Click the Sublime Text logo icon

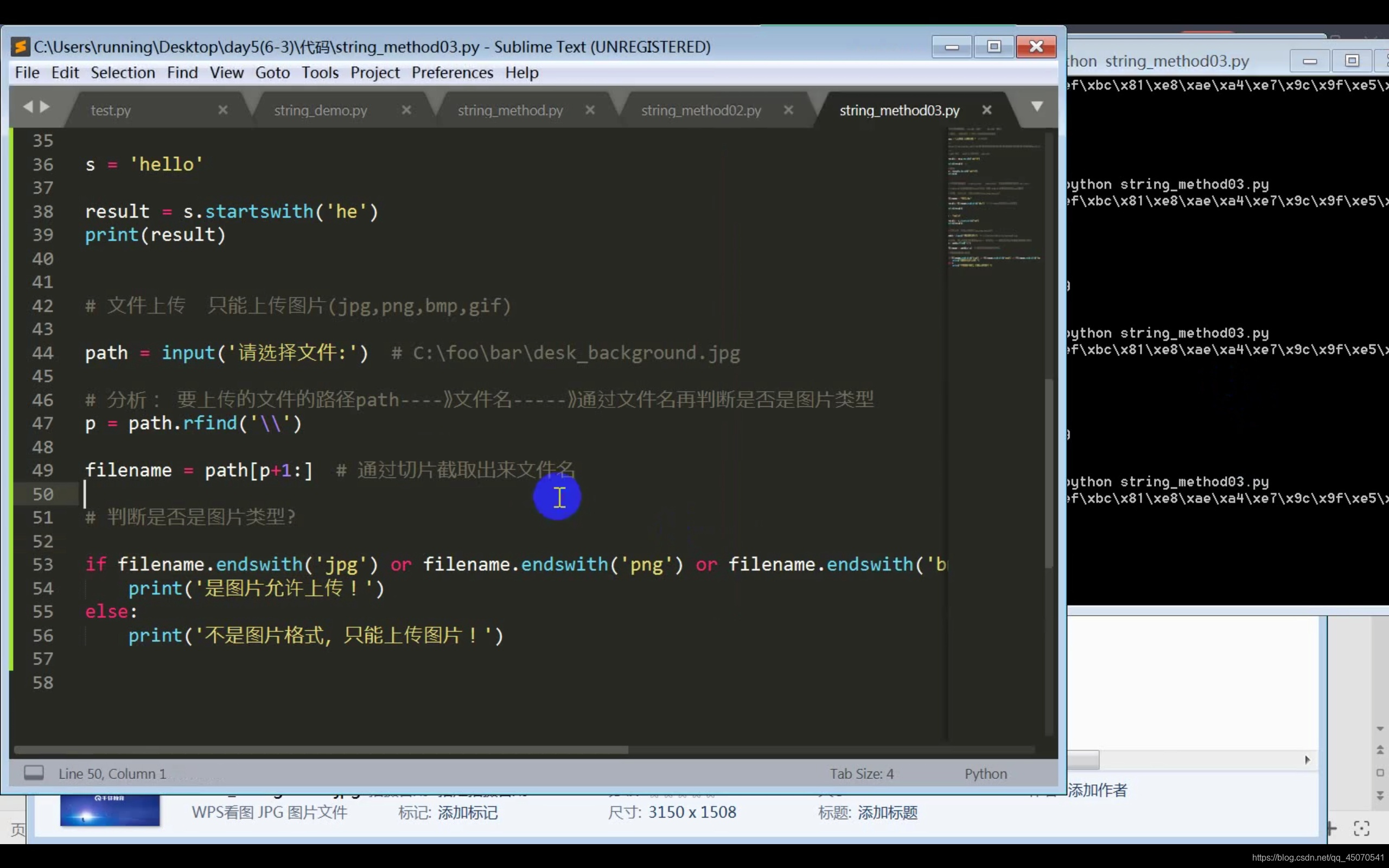(x=21, y=47)
